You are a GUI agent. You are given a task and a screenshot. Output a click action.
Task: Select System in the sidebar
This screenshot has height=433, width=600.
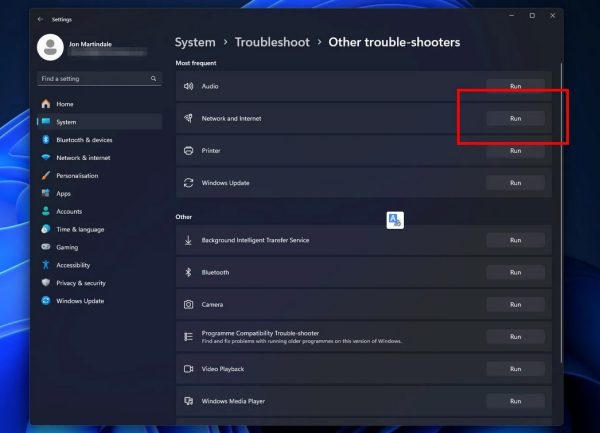coord(99,122)
